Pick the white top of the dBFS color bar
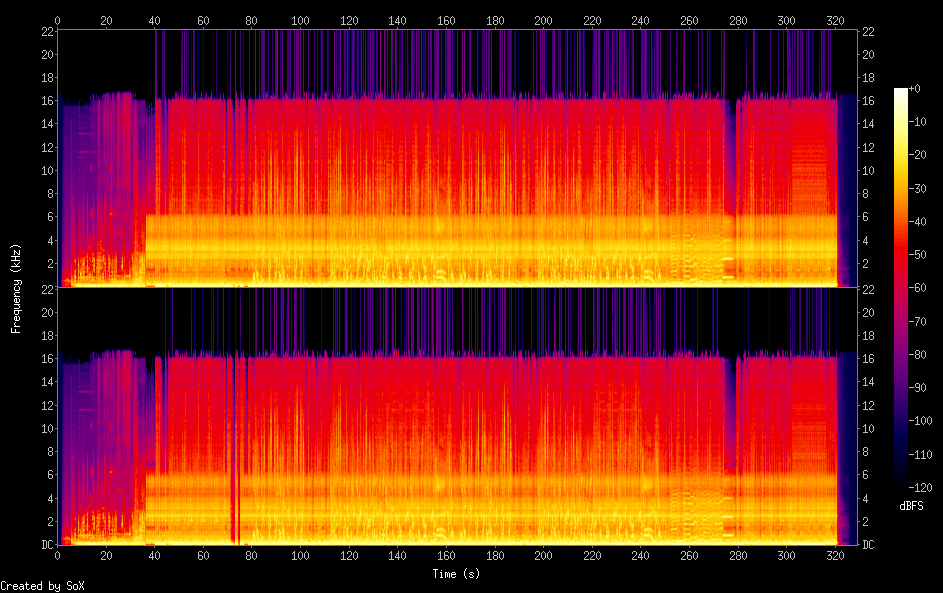This screenshot has height=593, width=943. coord(901,91)
